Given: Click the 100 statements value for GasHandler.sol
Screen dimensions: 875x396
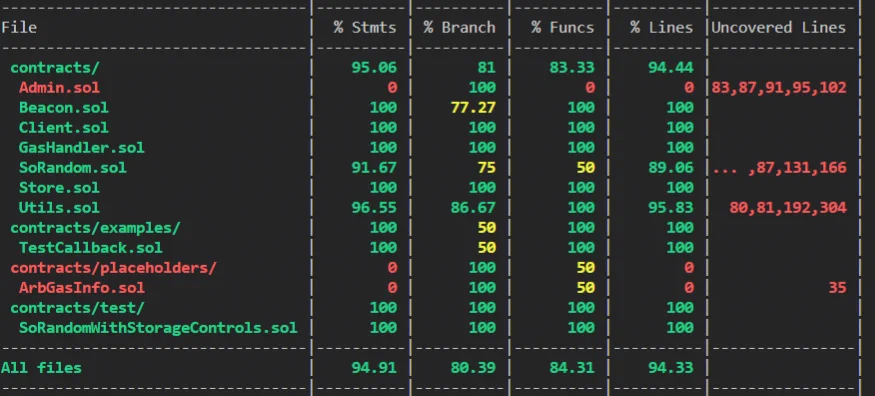Looking at the screenshot, I should click(x=383, y=148).
